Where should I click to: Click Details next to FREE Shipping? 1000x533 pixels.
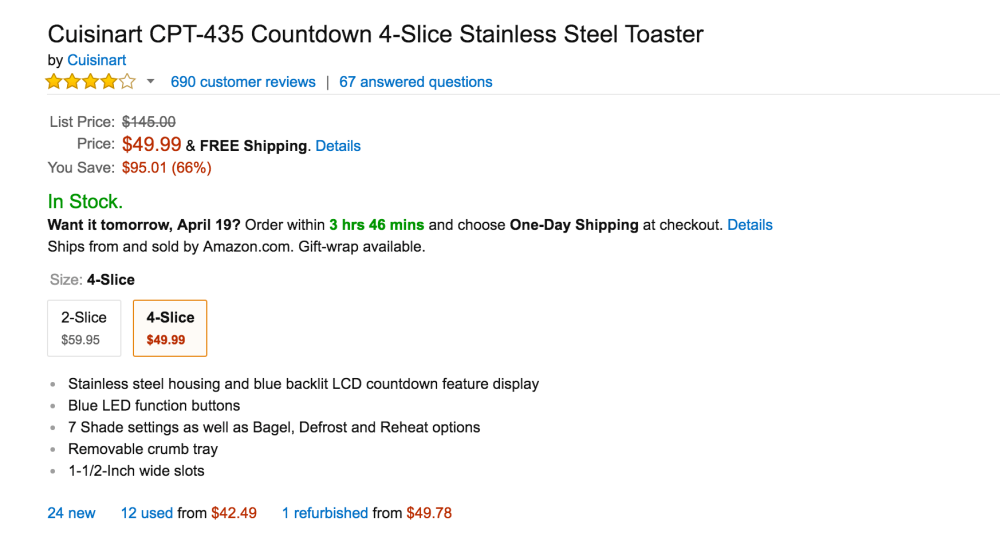pos(338,146)
